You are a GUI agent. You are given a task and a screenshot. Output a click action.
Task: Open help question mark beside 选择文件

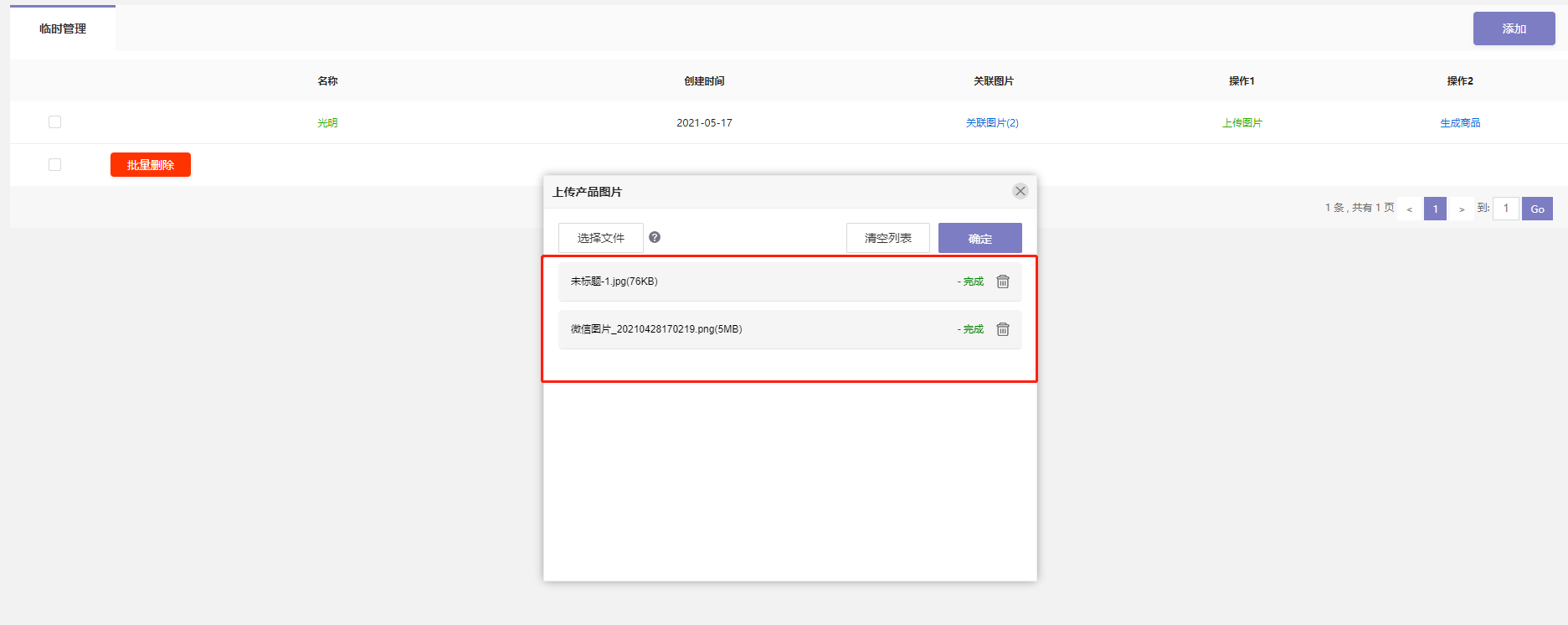[x=655, y=237]
